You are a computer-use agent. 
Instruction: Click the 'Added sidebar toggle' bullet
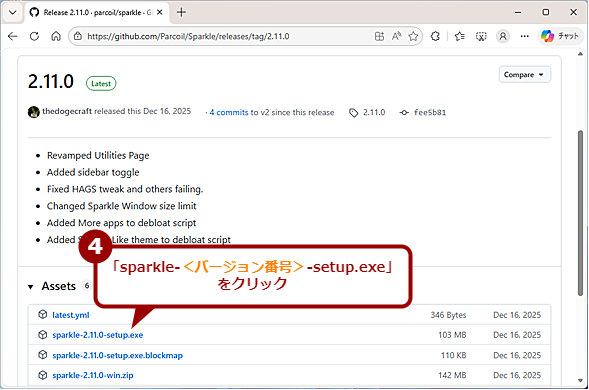[93, 172]
